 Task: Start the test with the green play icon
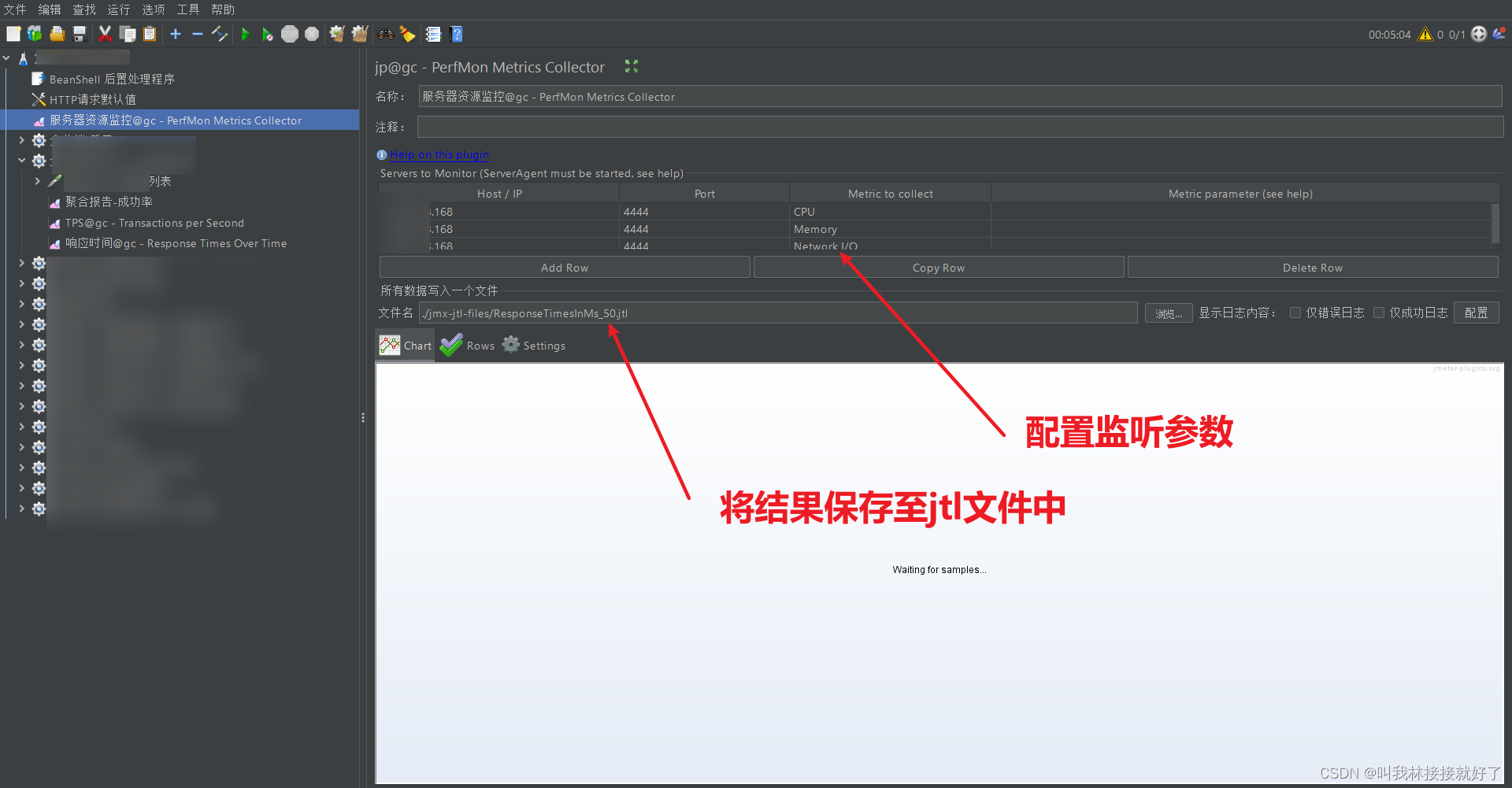click(x=246, y=34)
